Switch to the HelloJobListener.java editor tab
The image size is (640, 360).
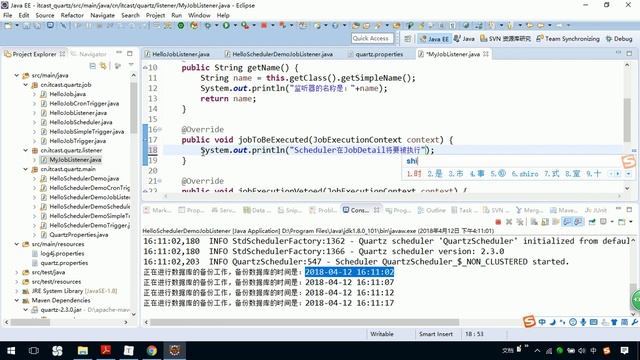177,54
